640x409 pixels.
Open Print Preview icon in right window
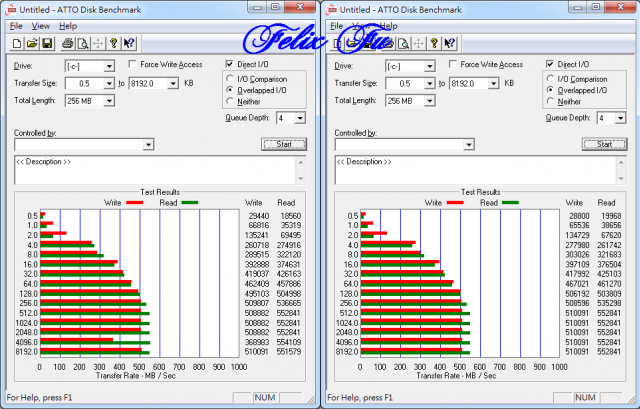click(x=403, y=43)
